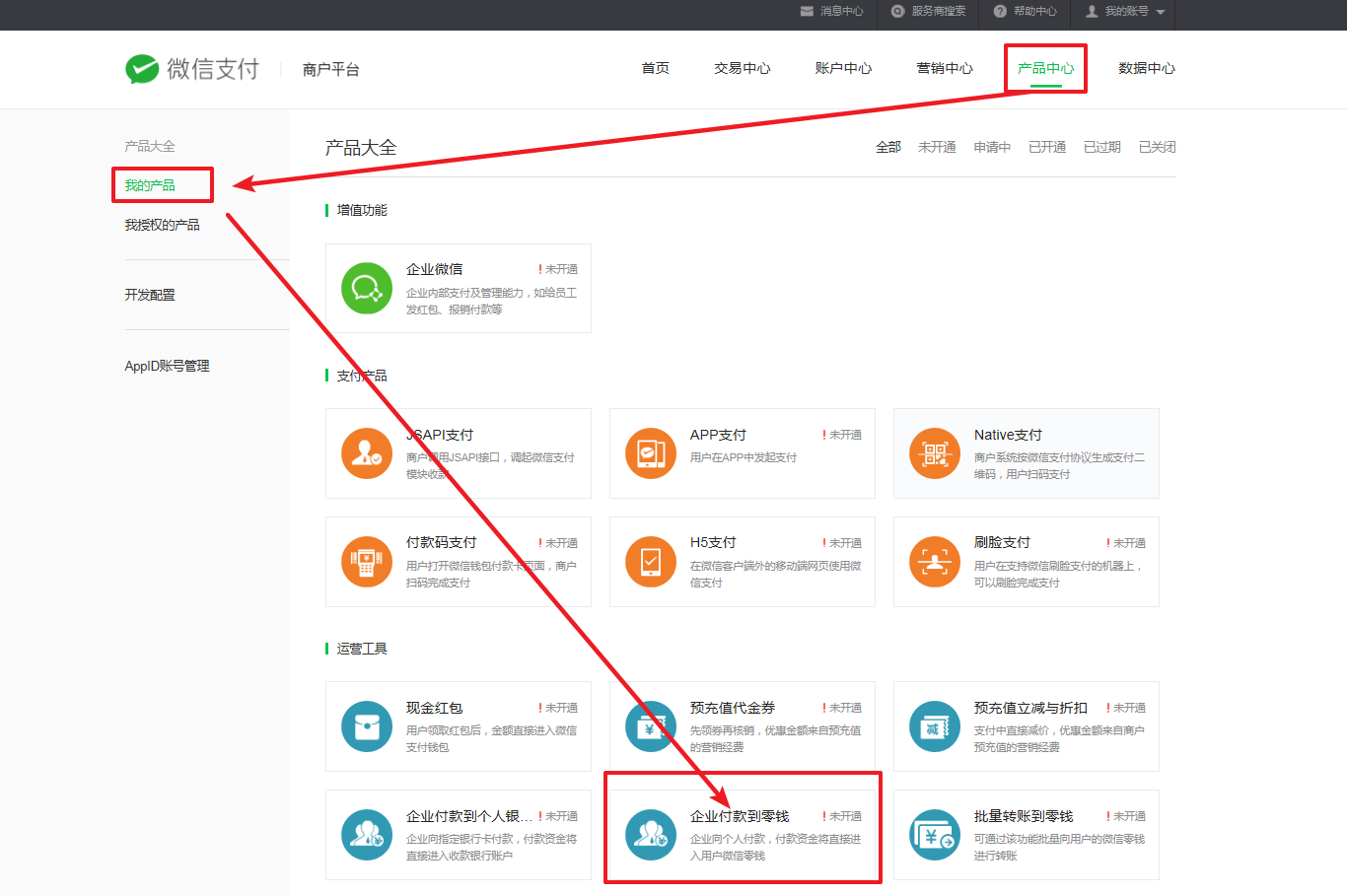
Task: Click the WeChat Pay logo
Action: click(192, 69)
